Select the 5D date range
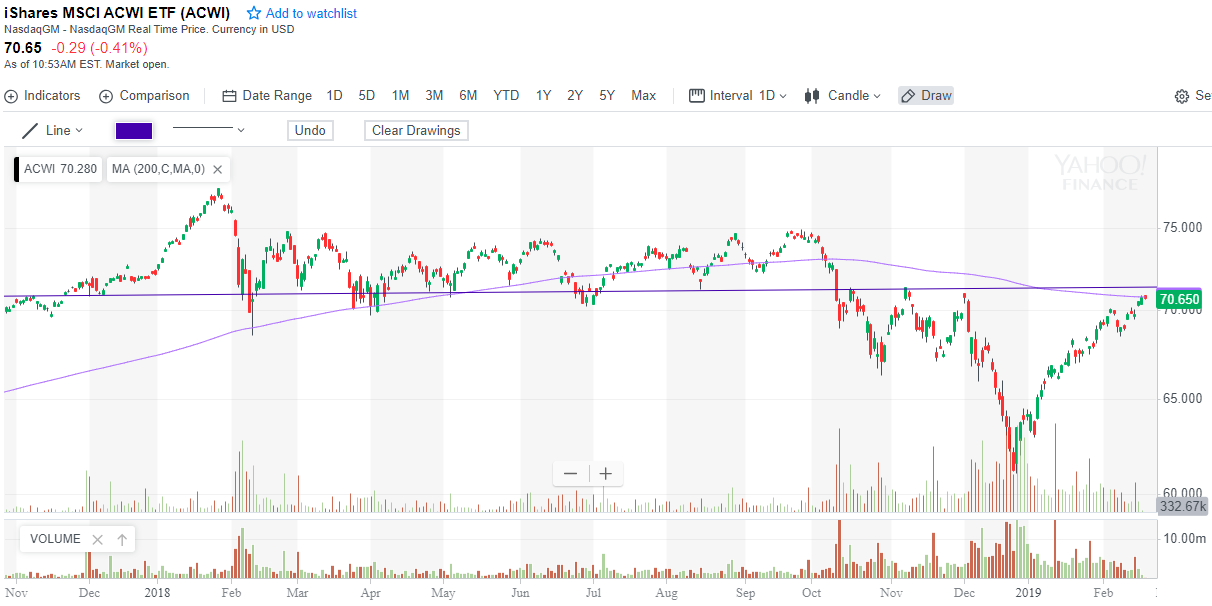 [x=367, y=96]
